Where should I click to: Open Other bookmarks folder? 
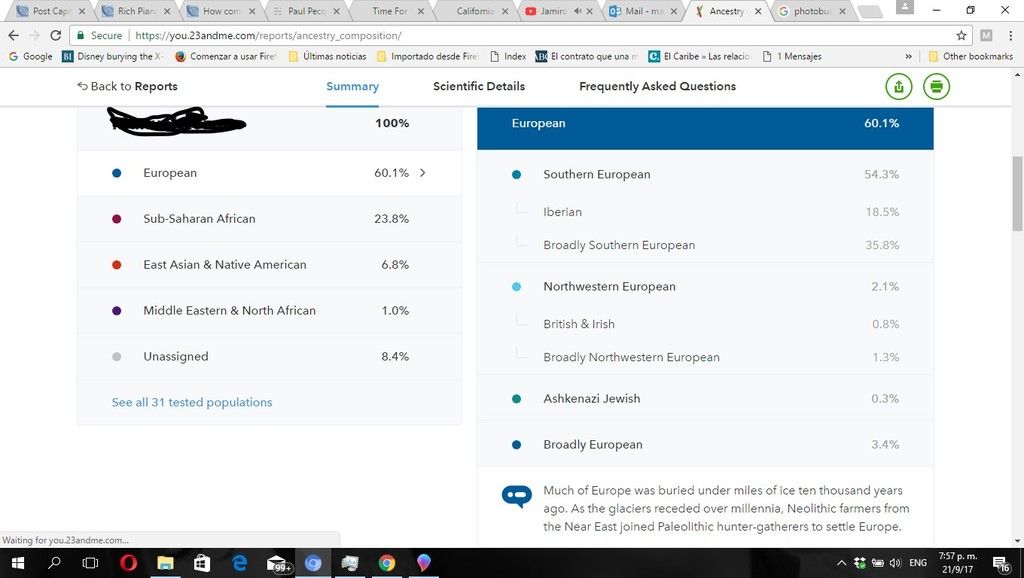(970, 56)
